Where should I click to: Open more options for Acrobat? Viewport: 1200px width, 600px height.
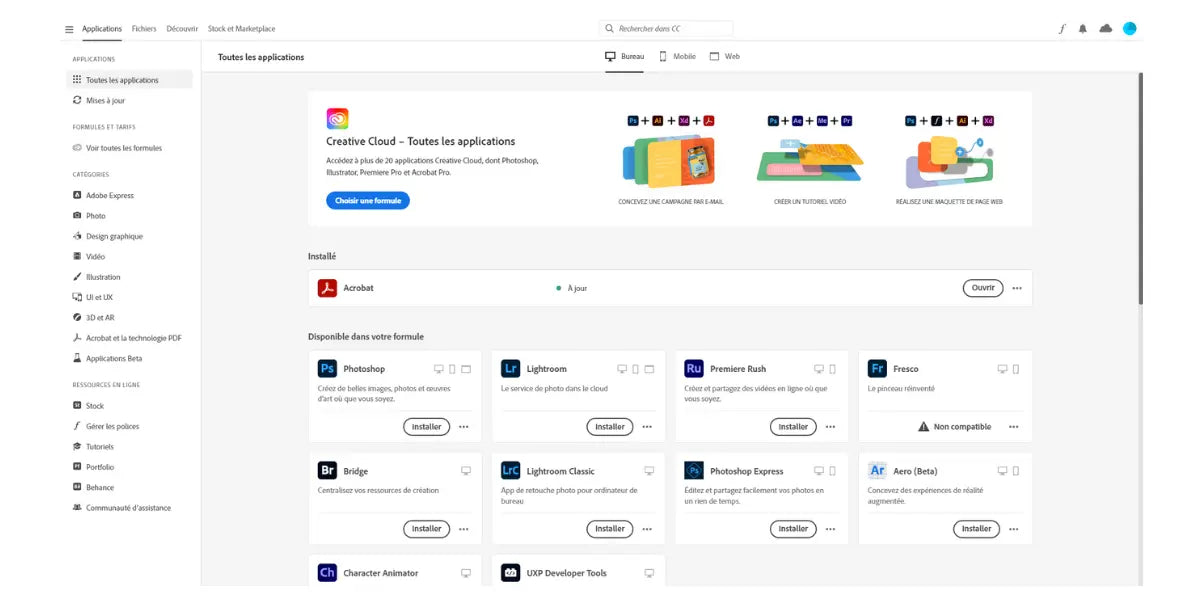tap(1016, 288)
